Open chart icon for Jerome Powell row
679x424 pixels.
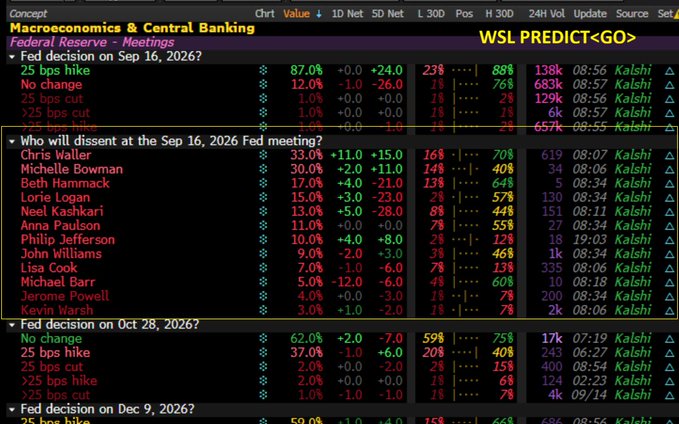(x=263, y=296)
